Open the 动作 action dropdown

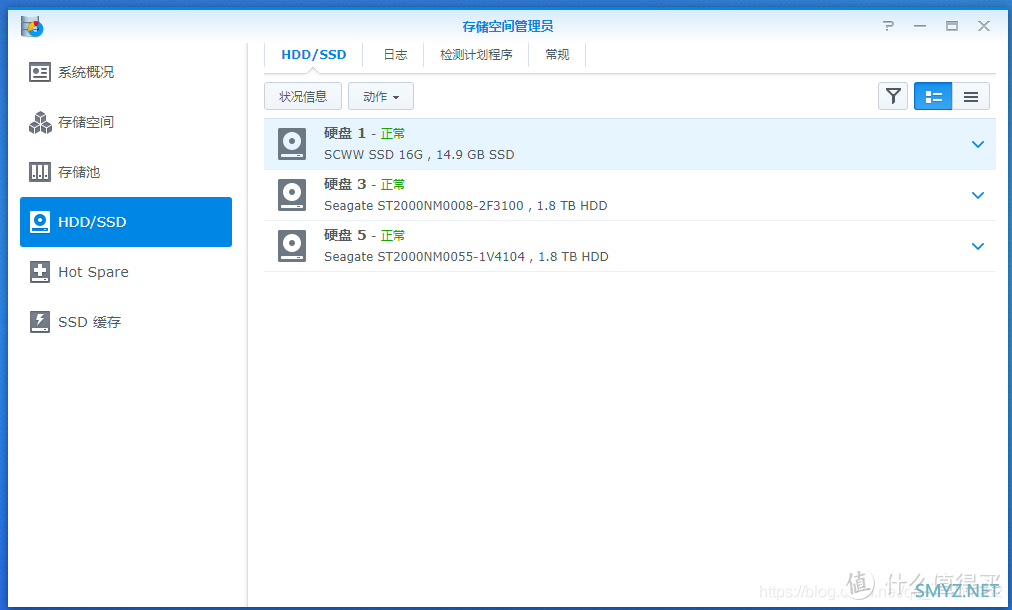tap(381, 96)
